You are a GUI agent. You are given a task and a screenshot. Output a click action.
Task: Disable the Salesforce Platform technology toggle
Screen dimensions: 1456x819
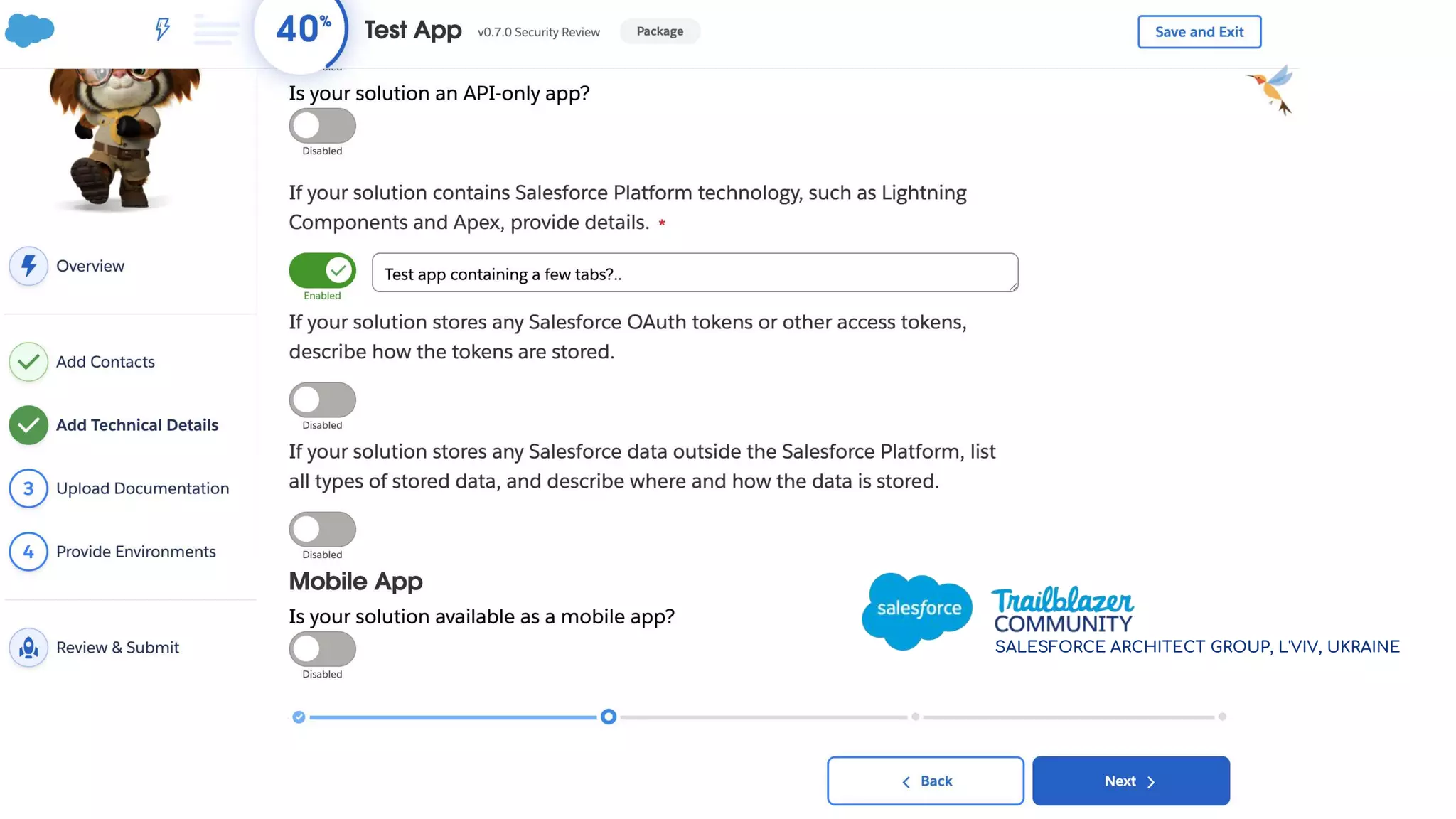click(322, 270)
